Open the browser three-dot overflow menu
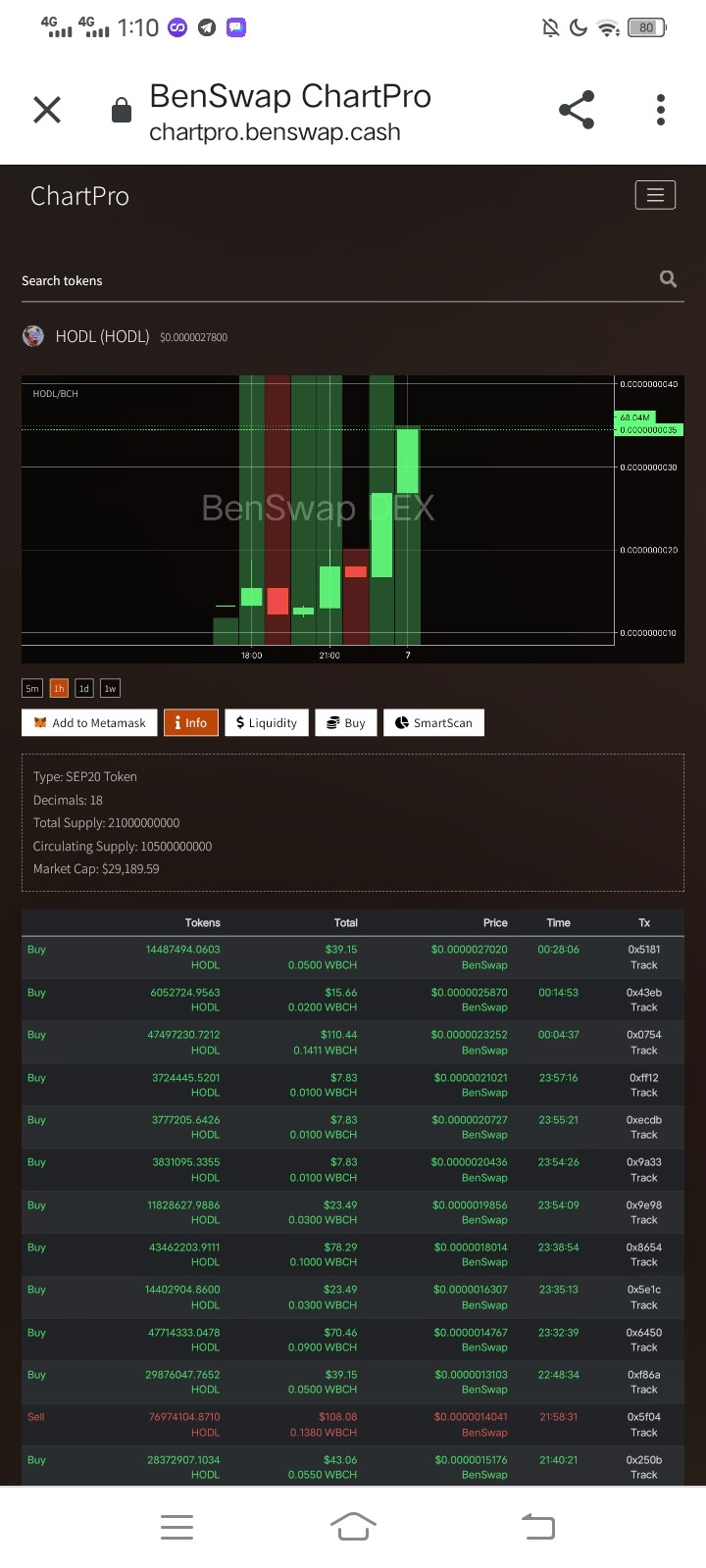The height and width of the screenshot is (1568, 706). (661, 110)
